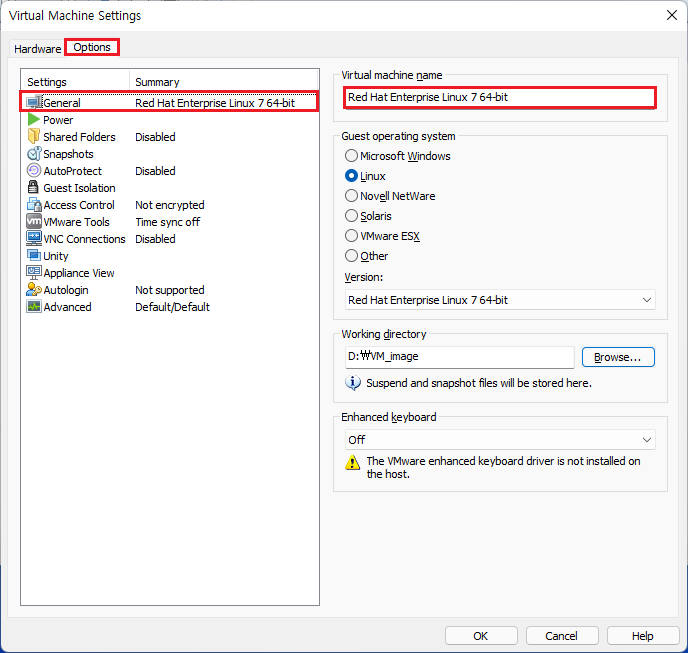Browse for working directory
This screenshot has height=653, width=688.
[618, 357]
